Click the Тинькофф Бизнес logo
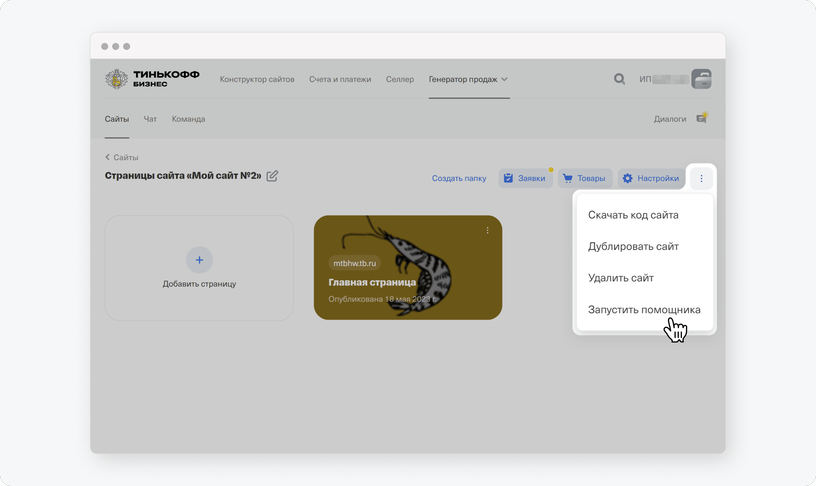 [x=152, y=79]
